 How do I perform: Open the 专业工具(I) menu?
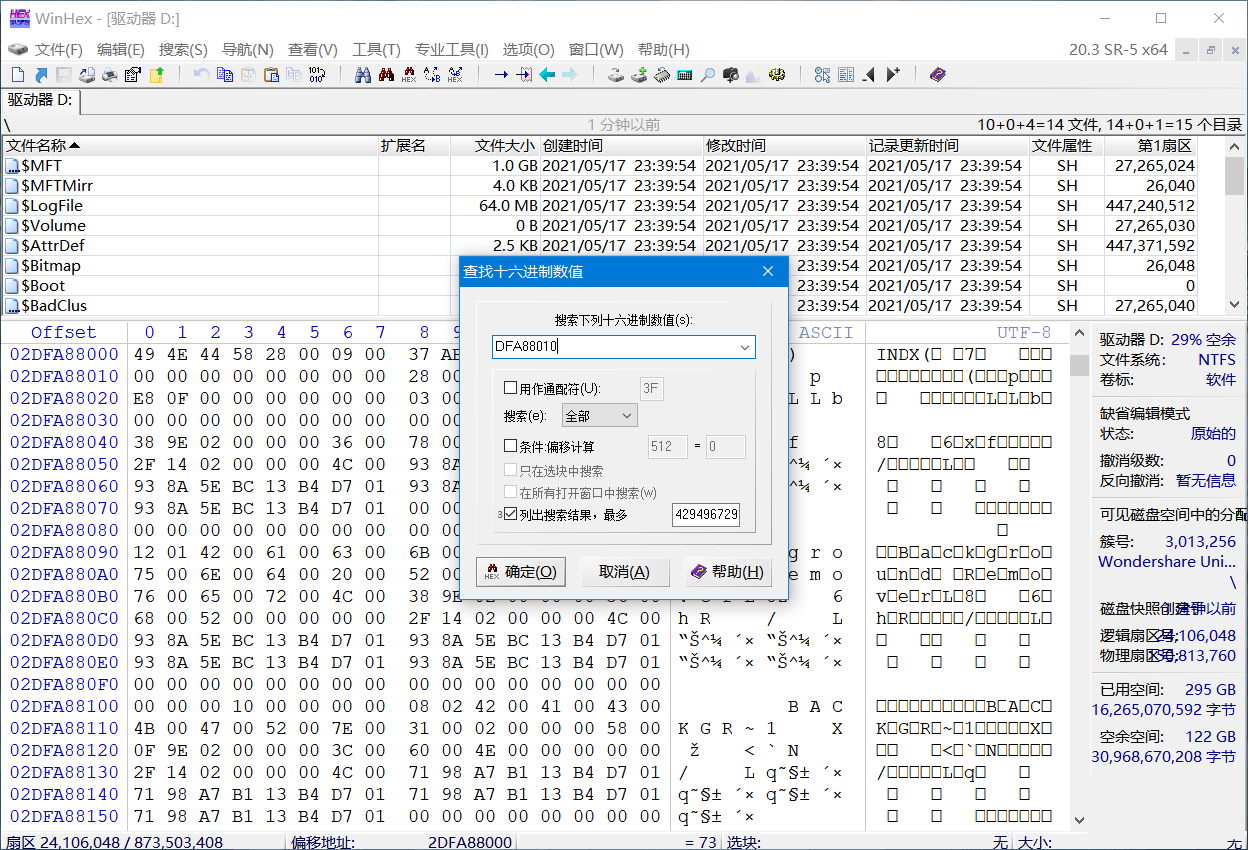(452, 50)
